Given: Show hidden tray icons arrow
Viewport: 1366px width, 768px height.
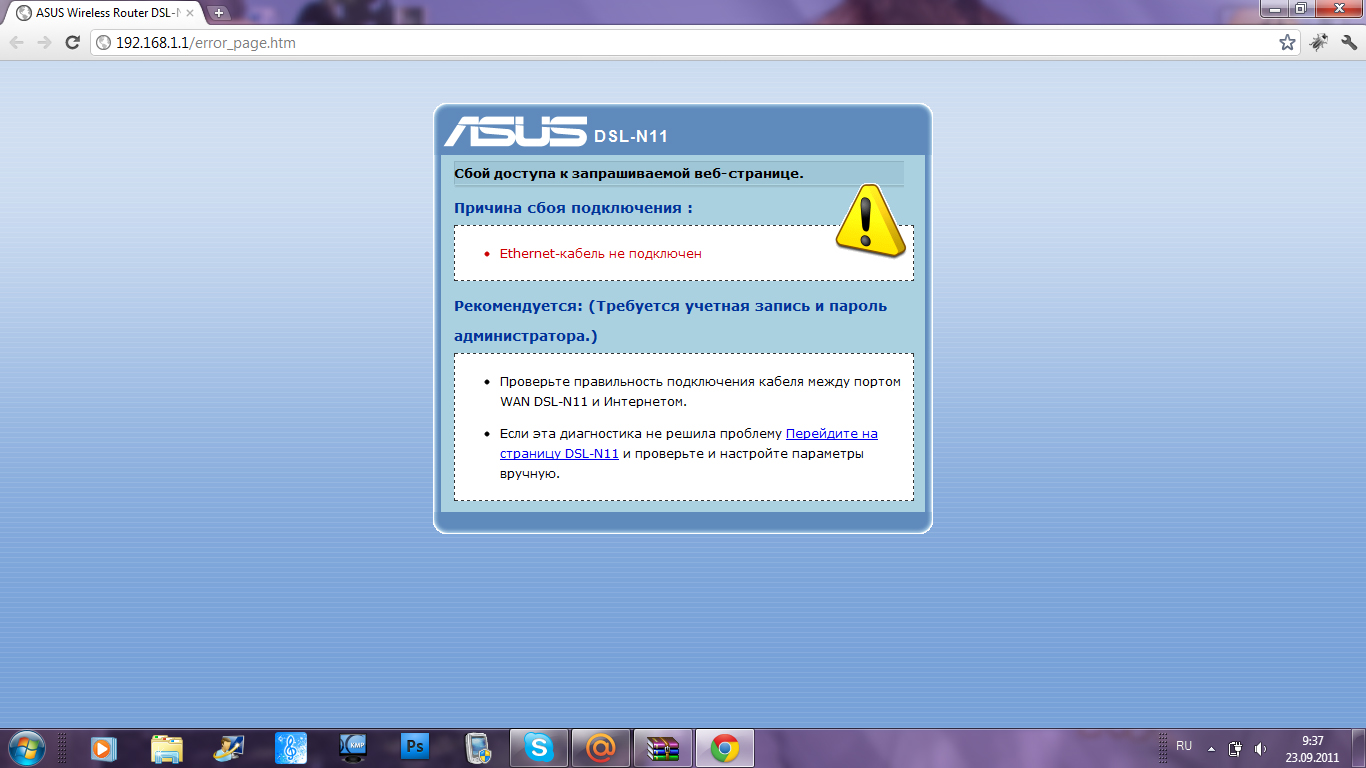Looking at the screenshot, I should point(1212,748).
